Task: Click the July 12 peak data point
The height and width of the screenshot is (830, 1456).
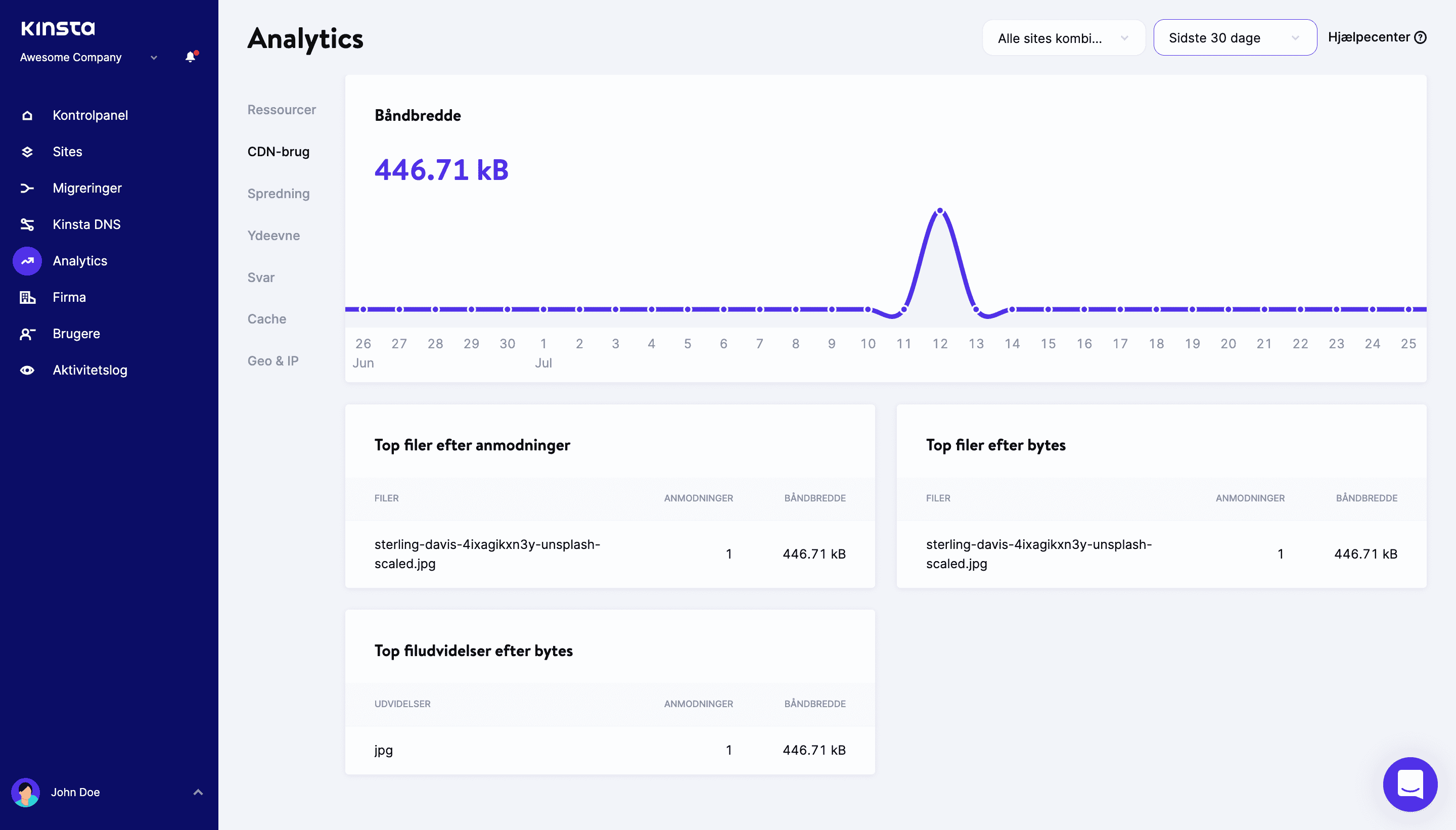Action: pos(939,211)
